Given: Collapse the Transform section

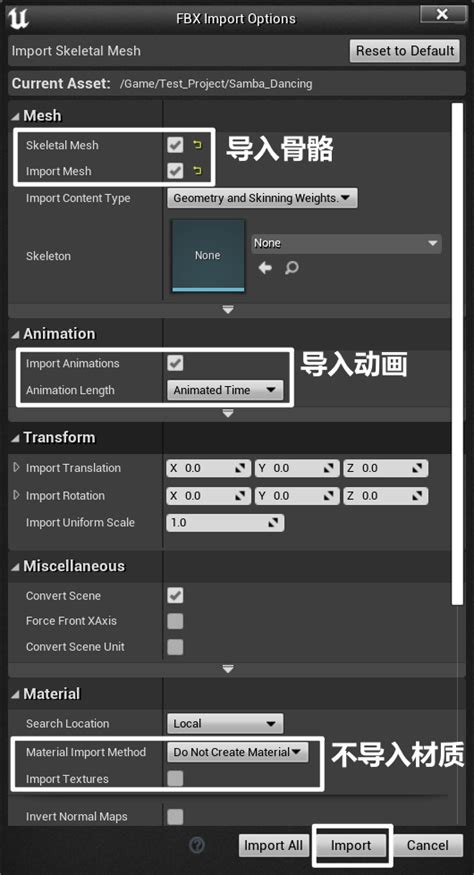Looking at the screenshot, I should pyautogui.click(x=15, y=438).
